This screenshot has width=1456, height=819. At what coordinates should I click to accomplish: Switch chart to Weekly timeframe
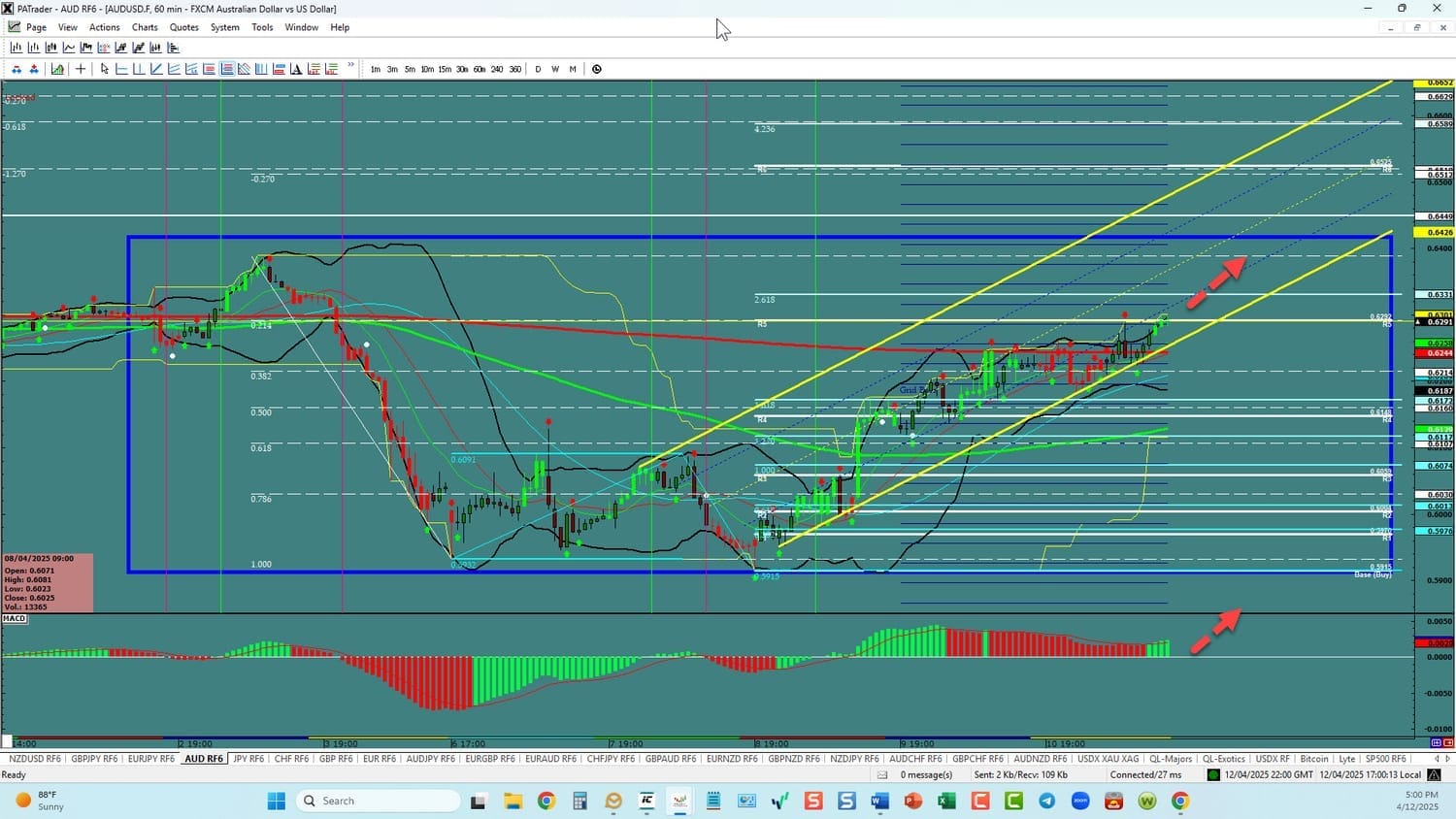point(555,69)
